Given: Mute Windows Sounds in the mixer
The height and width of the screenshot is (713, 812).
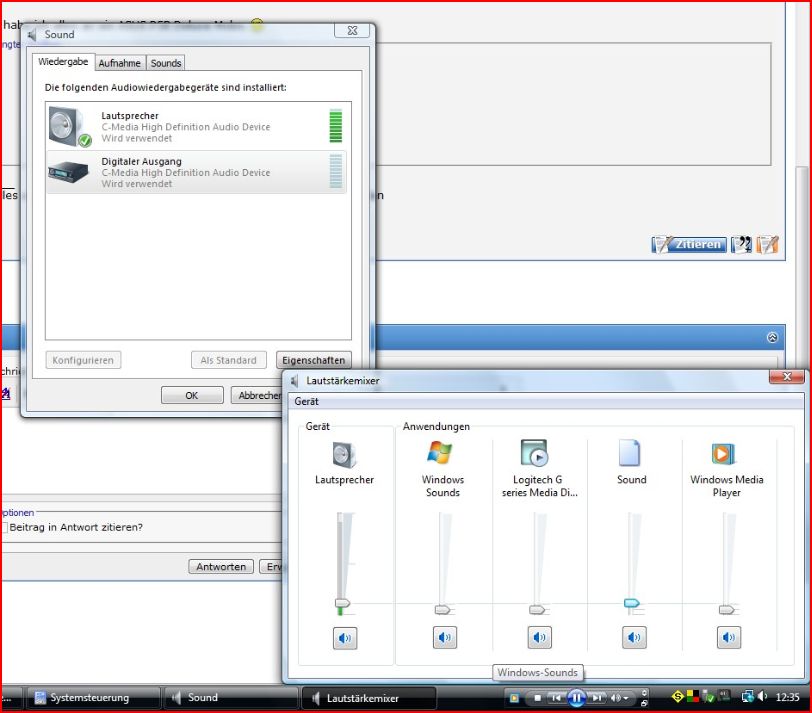Looking at the screenshot, I should click(x=445, y=637).
